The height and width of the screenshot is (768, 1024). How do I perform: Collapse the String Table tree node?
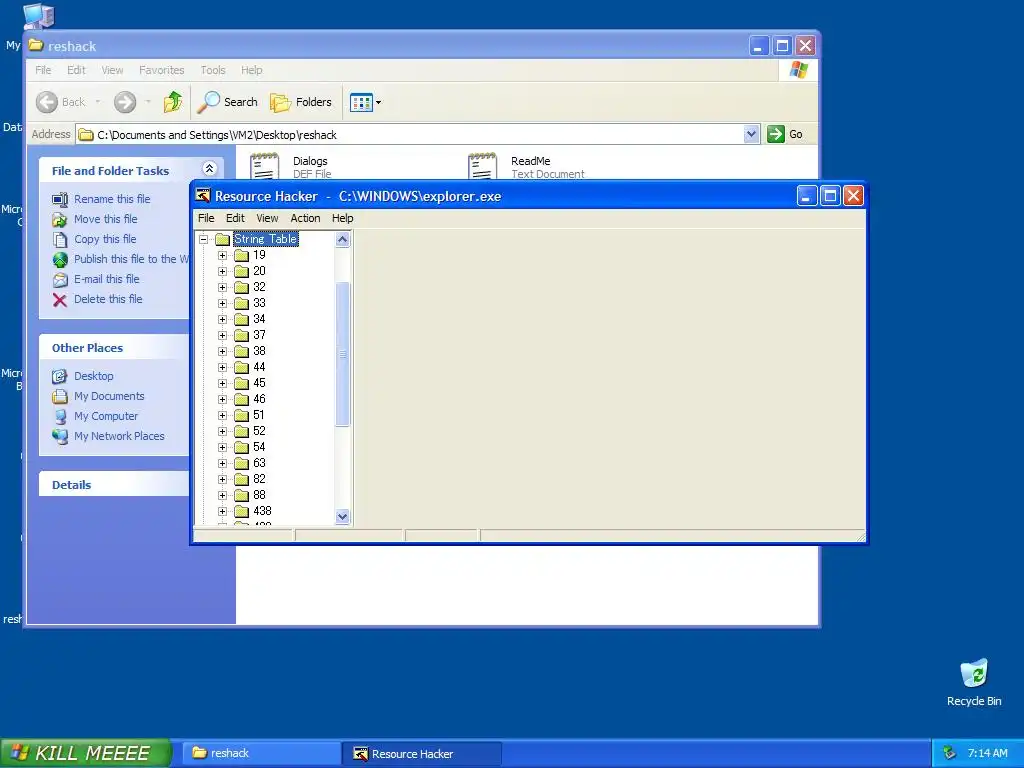pyautogui.click(x=204, y=239)
